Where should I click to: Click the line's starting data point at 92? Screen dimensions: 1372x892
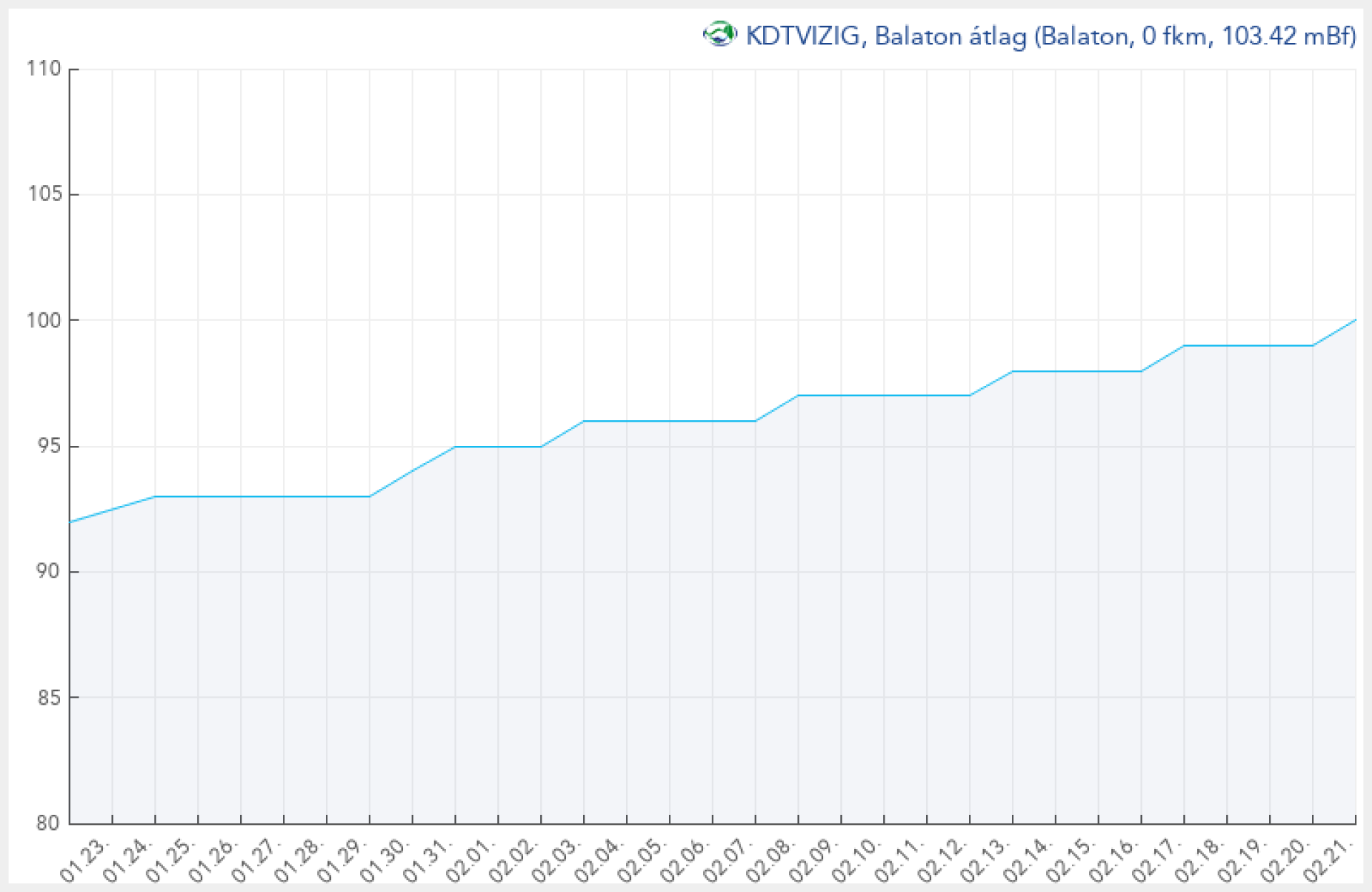(x=70, y=522)
